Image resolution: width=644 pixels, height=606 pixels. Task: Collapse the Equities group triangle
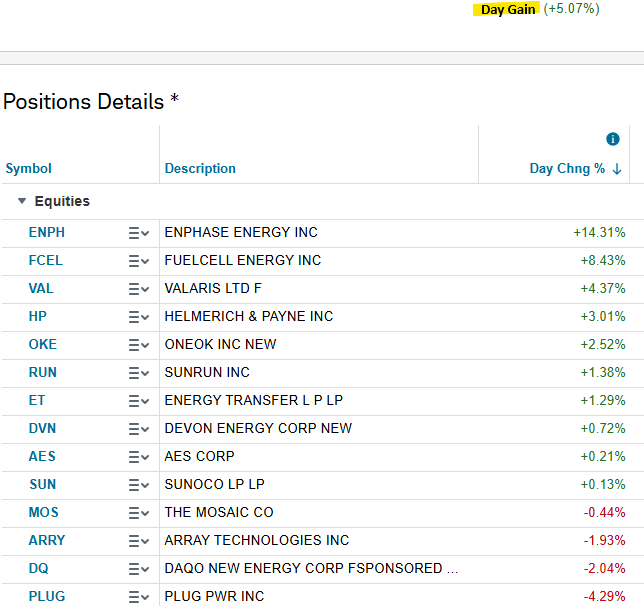click(22, 201)
